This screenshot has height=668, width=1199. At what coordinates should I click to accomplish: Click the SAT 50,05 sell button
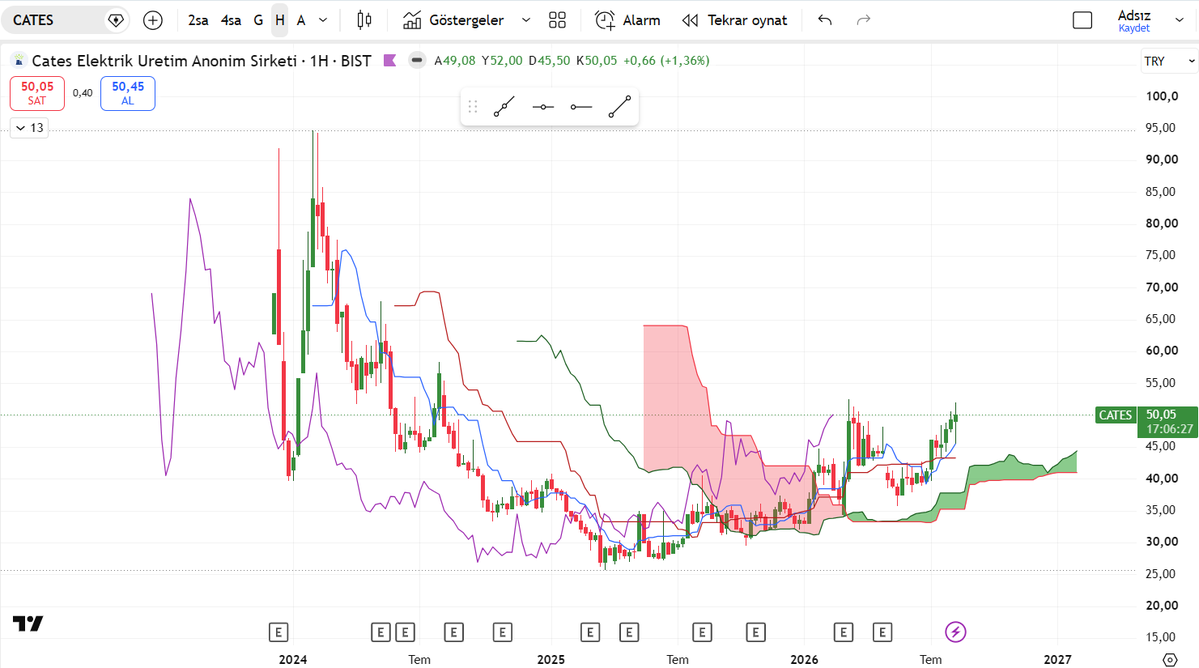coord(37,93)
